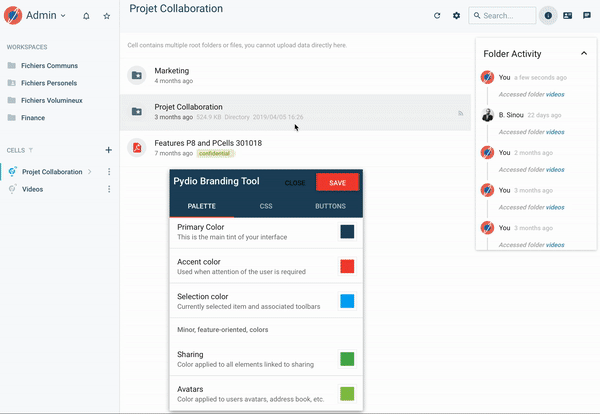
Task: Close the Pydio Branding Tool
Action: pyautogui.click(x=295, y=183)
